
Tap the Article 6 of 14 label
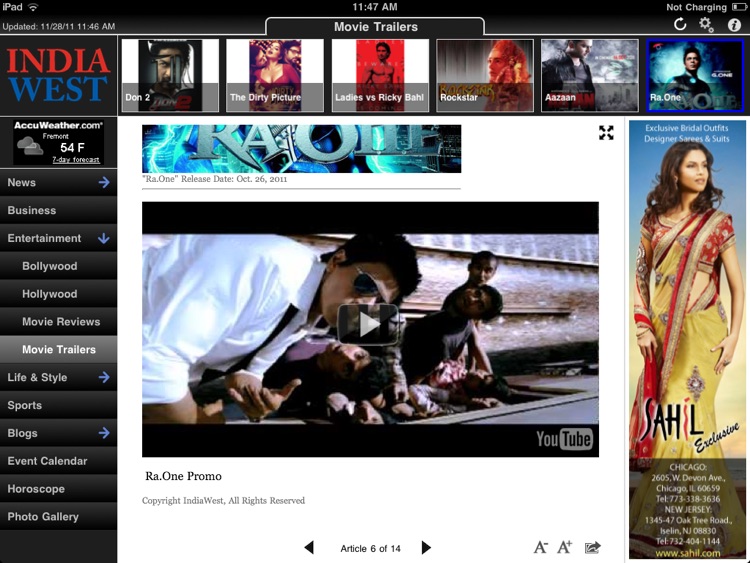point(370,549)
